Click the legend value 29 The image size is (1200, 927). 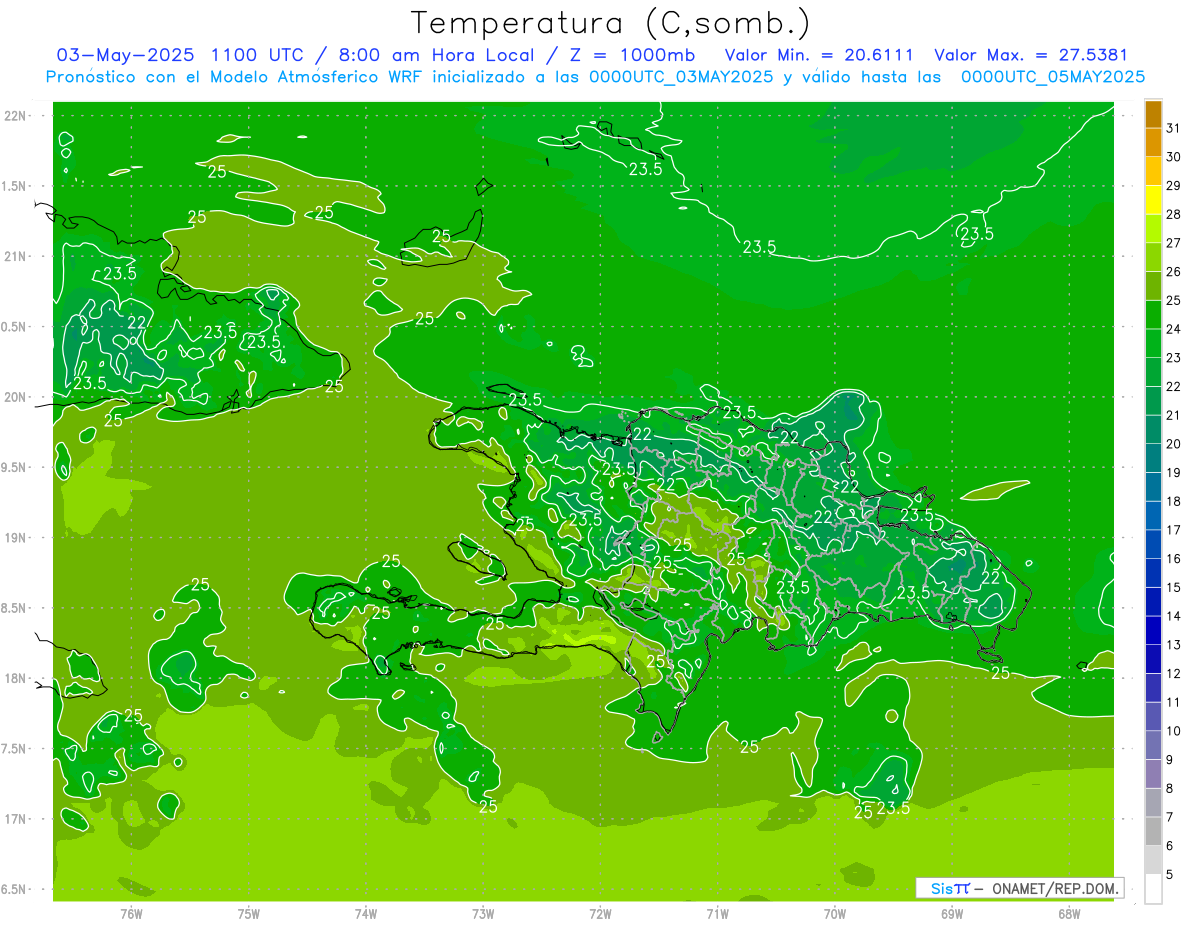pos(1173,186)
